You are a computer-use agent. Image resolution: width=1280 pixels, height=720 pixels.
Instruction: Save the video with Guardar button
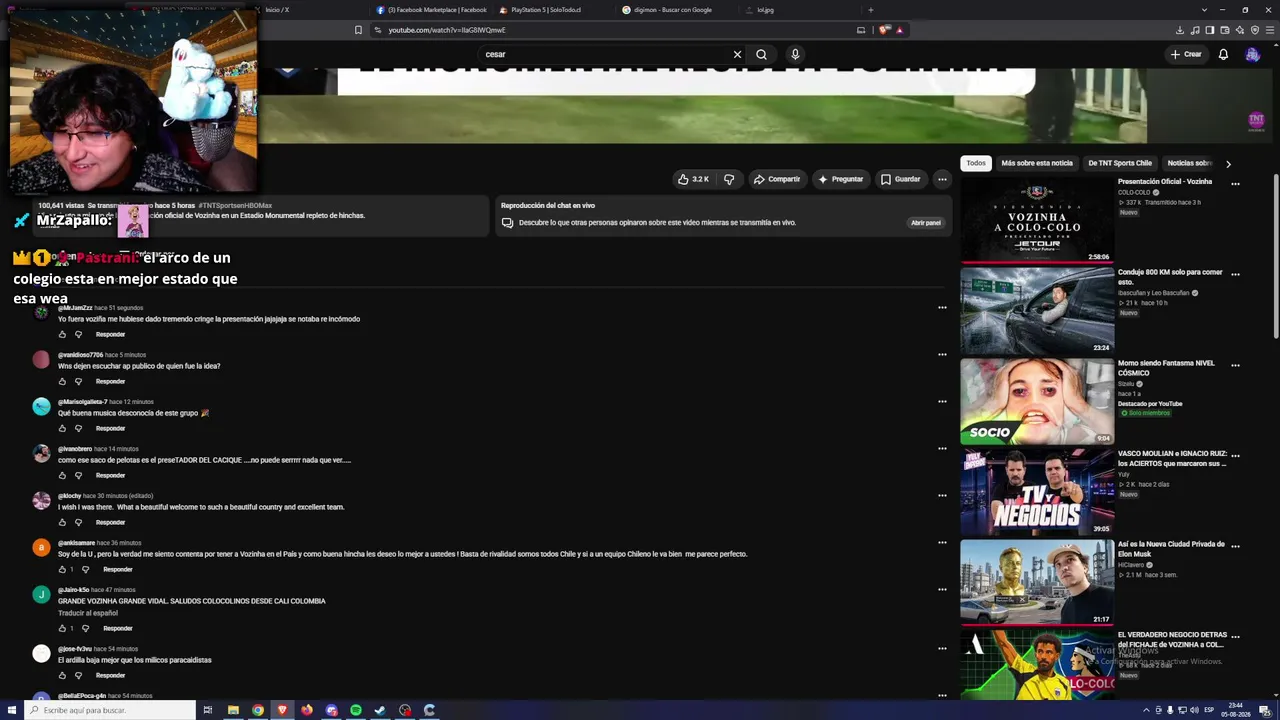click(900, 179)
